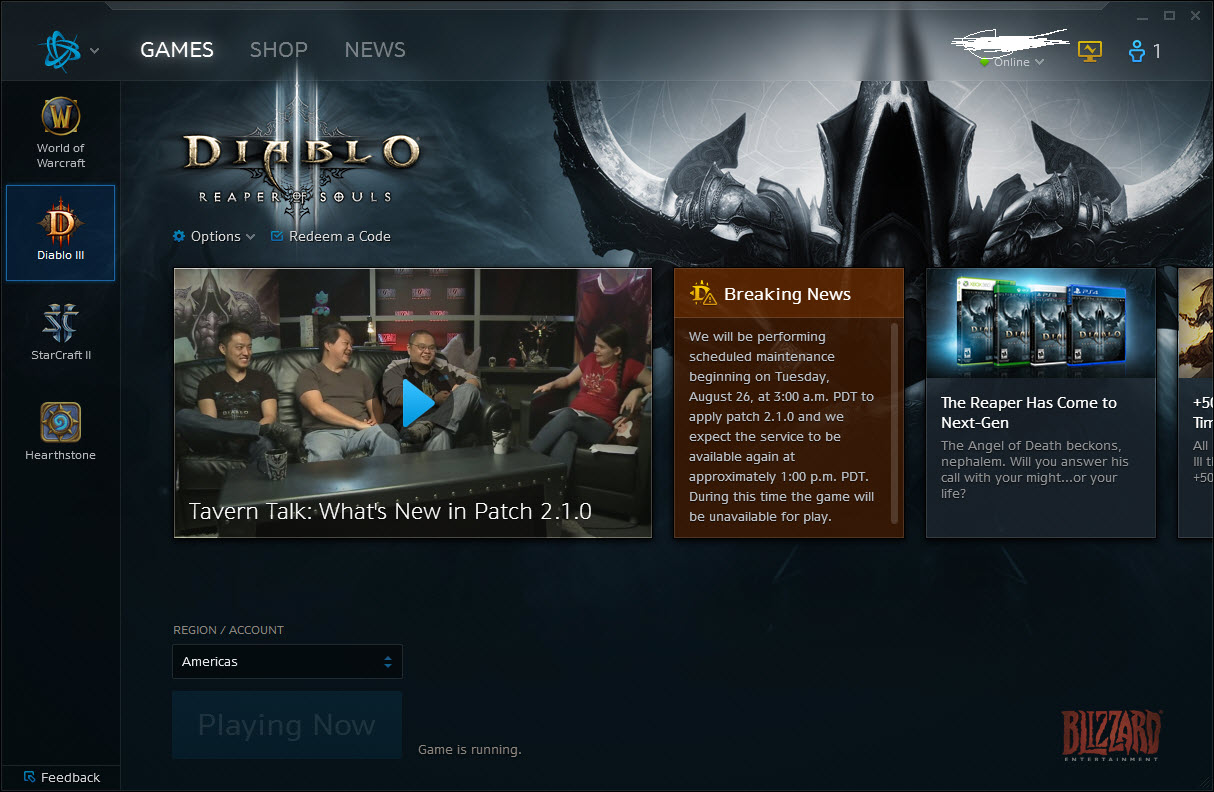Expand the chevron beside the Battle.net logo
The height and width of the screenshot is (792, 1214).
point(95,51)
